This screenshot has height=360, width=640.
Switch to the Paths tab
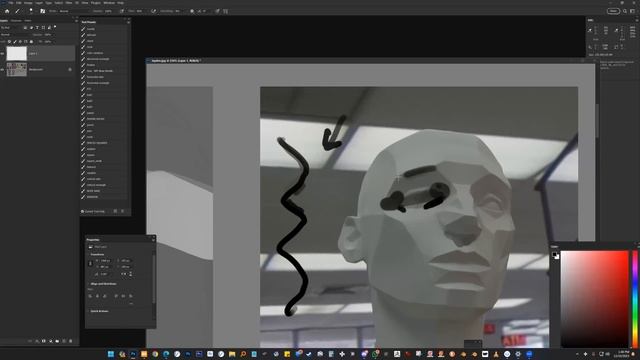point(28,20)
